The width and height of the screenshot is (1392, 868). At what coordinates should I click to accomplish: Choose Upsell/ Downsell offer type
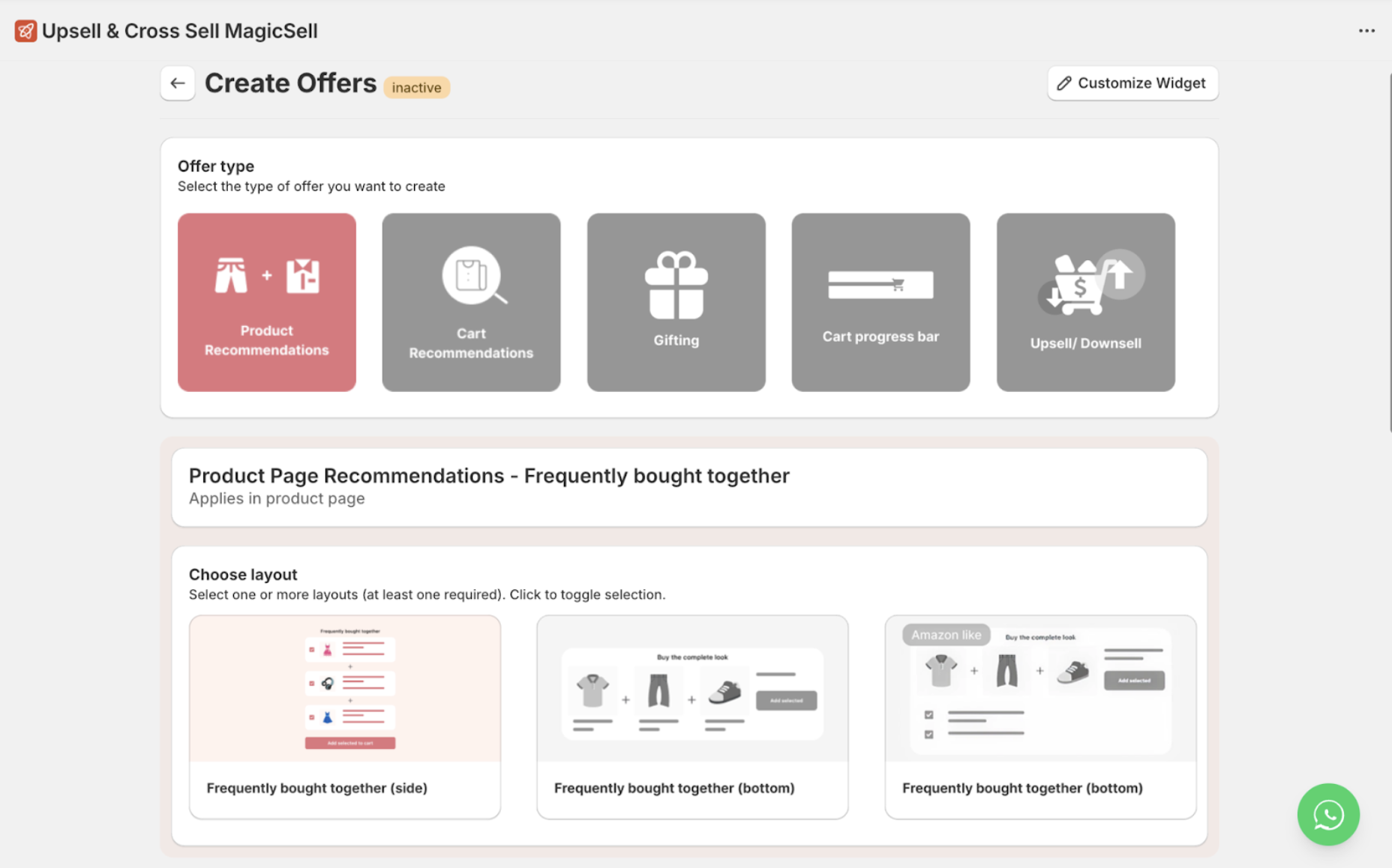(x=1086, y=302)
